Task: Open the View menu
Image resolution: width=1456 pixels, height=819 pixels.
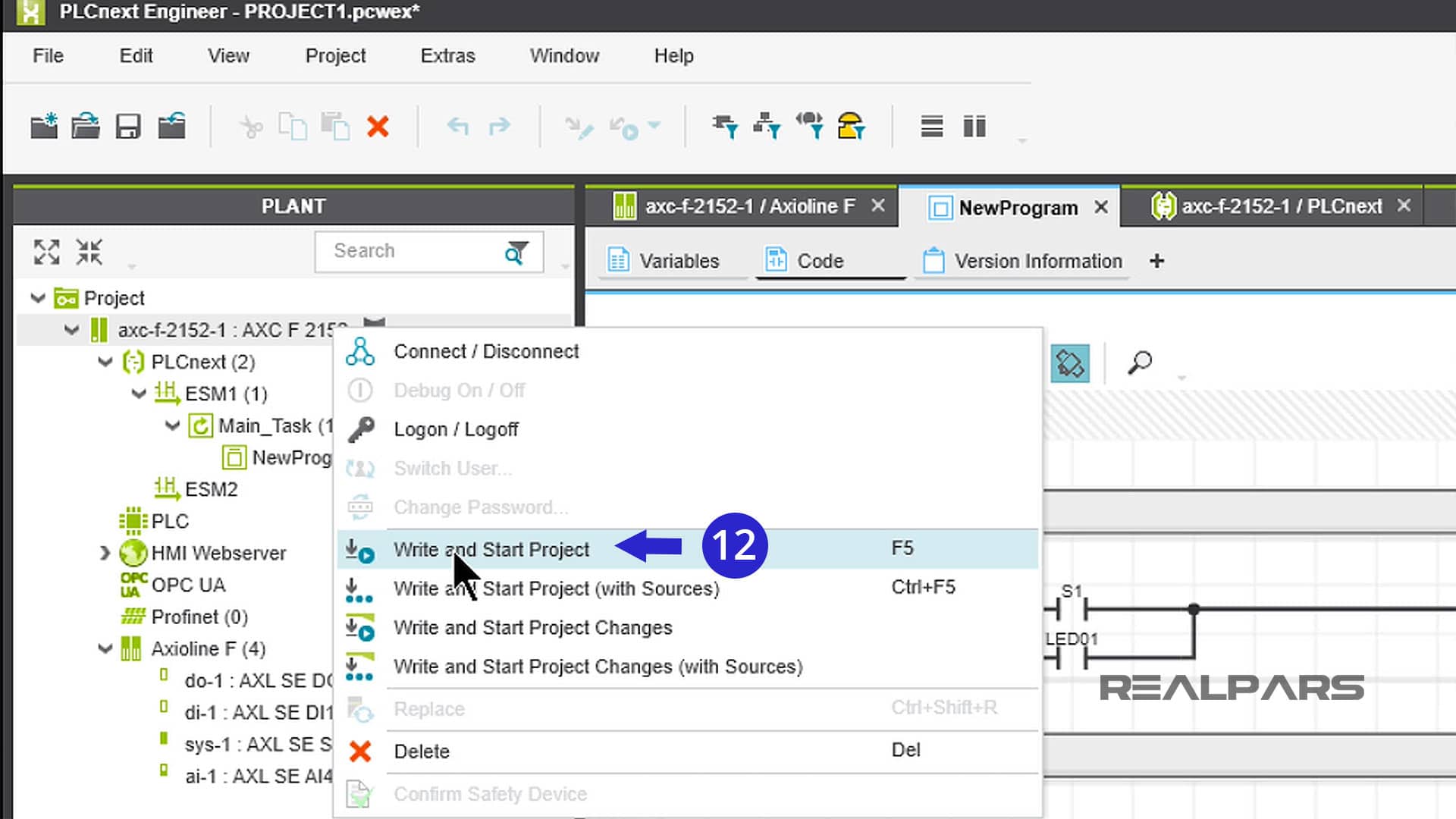Action: [x=228, y=56]
